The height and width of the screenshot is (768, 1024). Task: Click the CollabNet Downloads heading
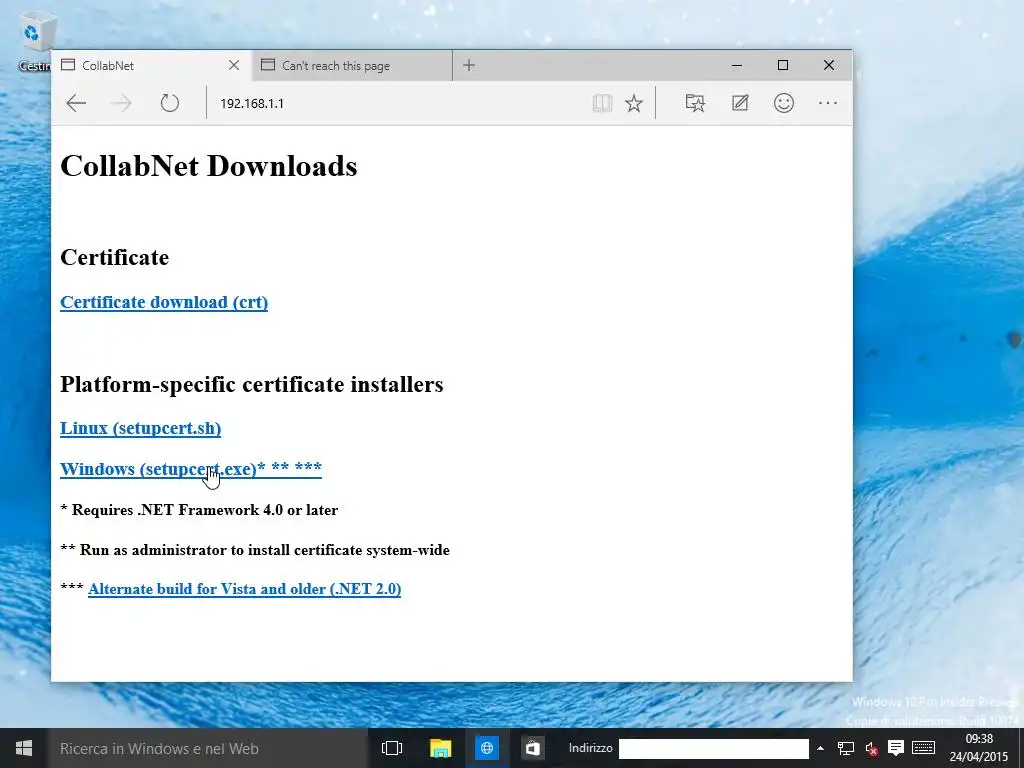click(208, 166)
